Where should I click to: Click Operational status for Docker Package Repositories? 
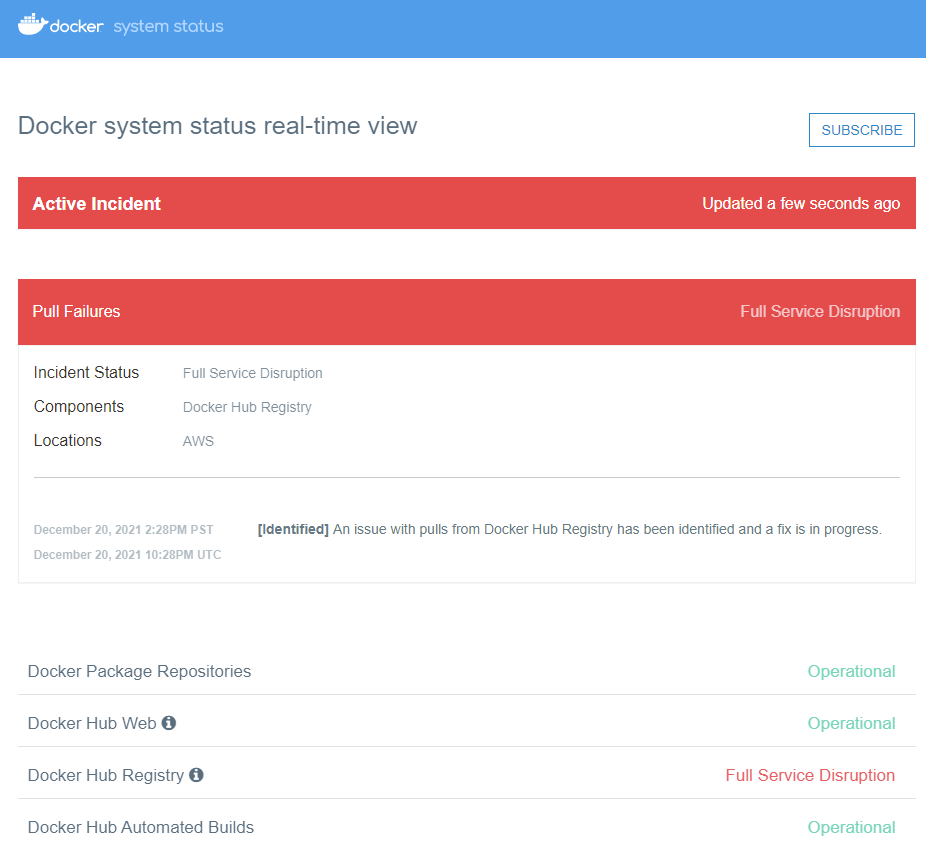(x=851, y=672)
